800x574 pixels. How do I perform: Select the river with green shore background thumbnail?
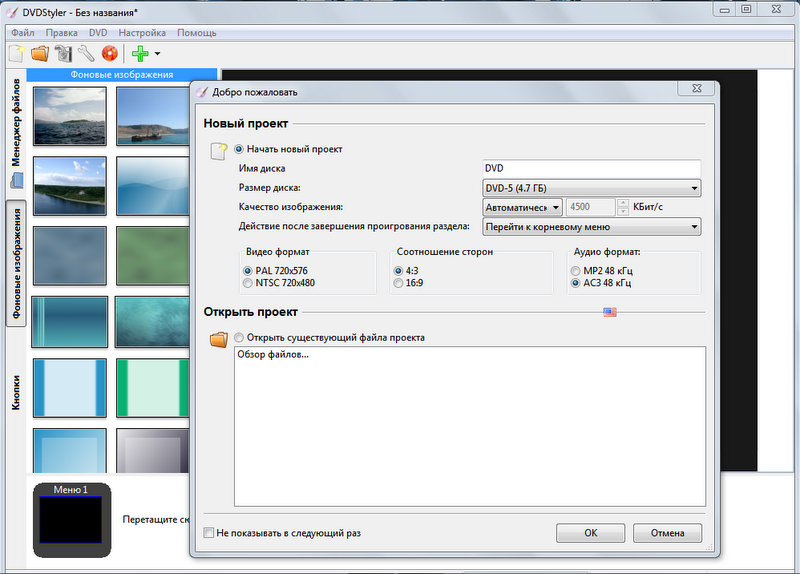point(70,186)
